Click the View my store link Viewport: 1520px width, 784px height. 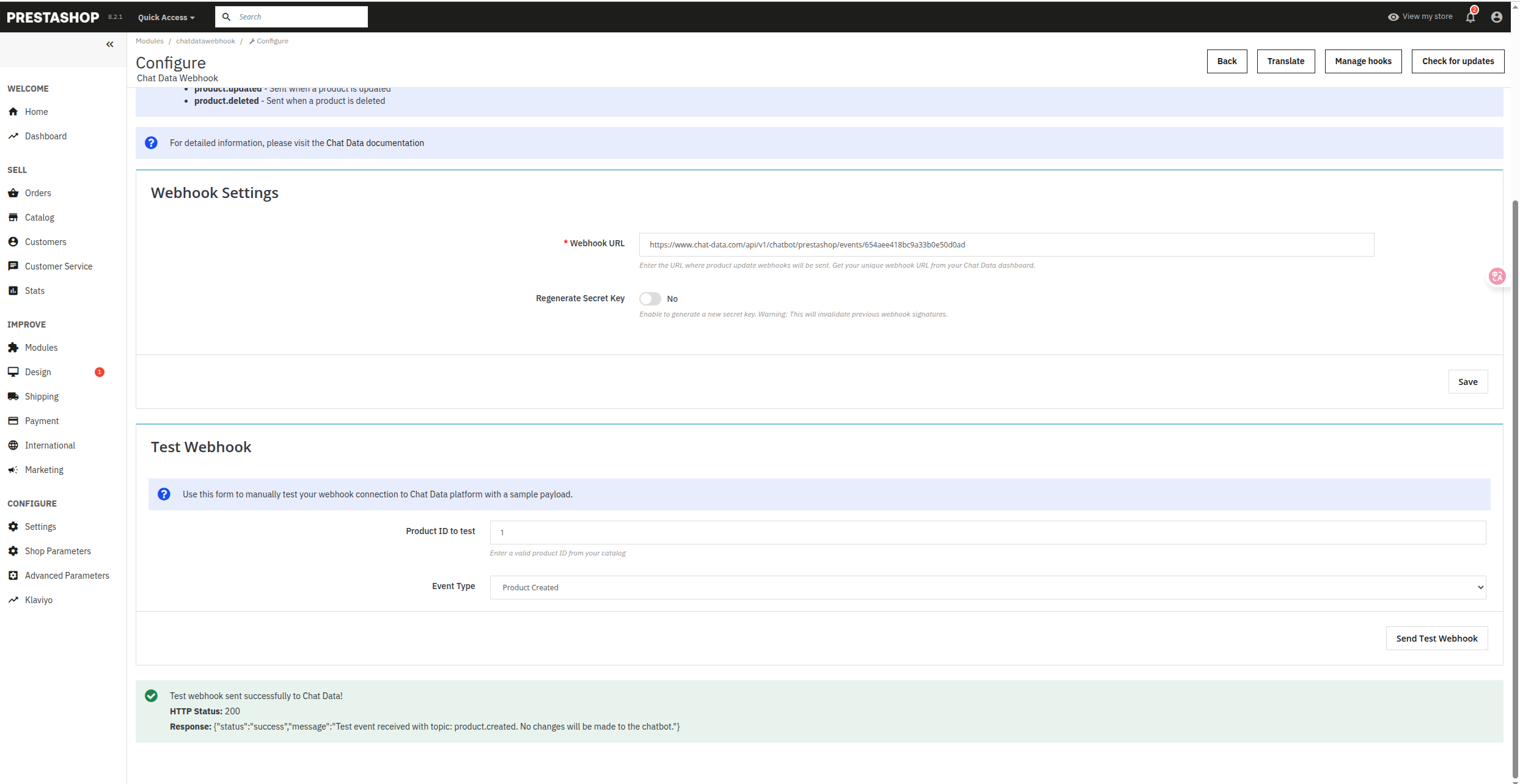pos(1420,16)
